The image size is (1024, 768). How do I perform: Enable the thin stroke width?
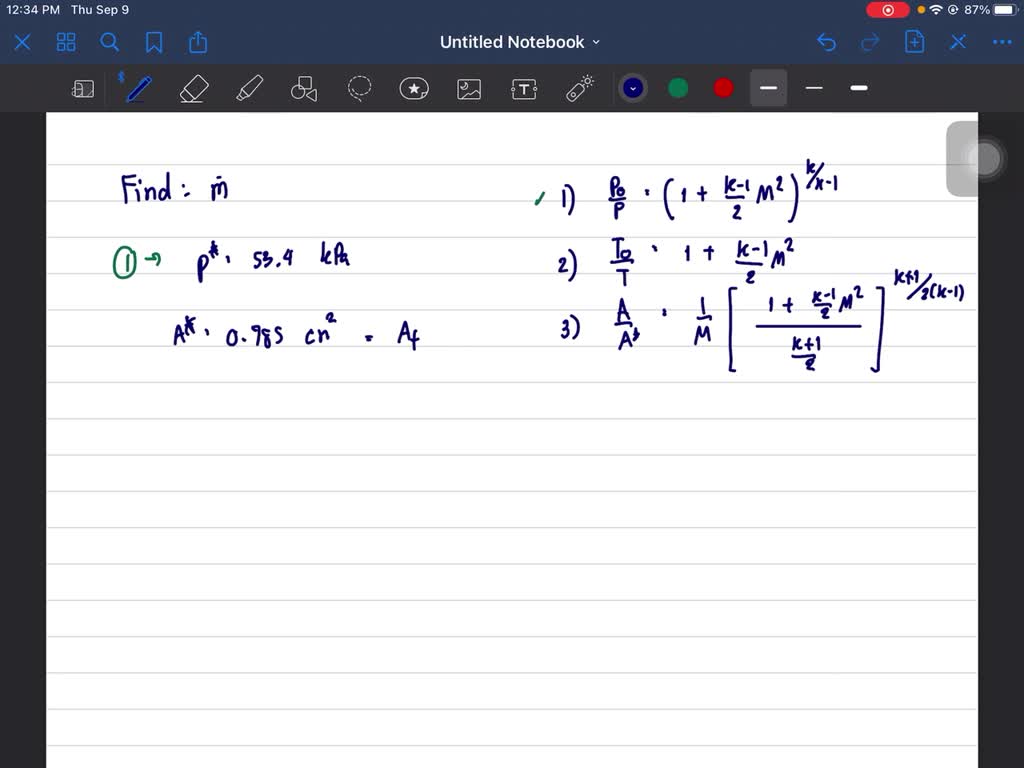click(x=813, y=88)
